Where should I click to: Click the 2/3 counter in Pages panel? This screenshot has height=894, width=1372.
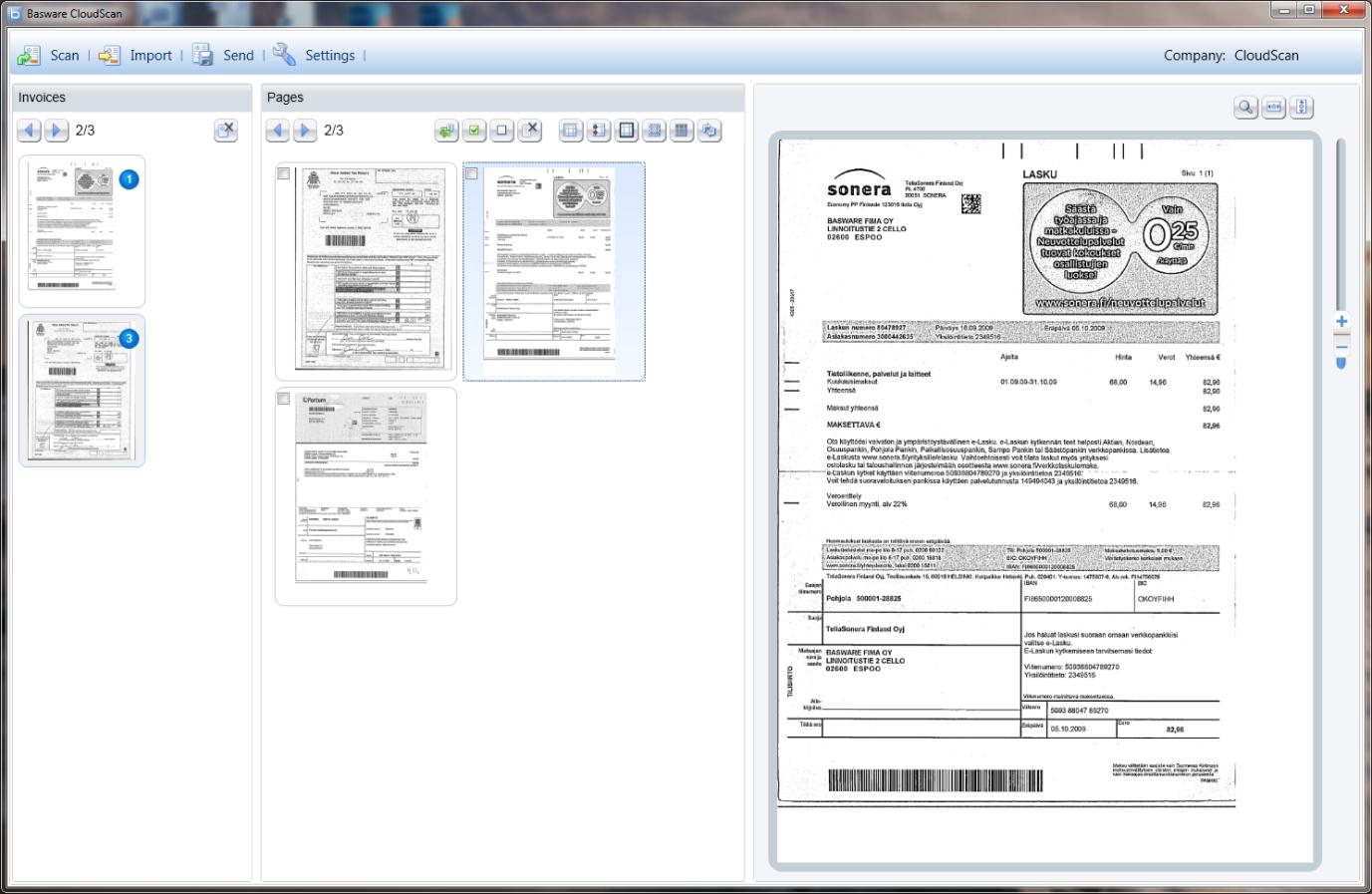334,131
